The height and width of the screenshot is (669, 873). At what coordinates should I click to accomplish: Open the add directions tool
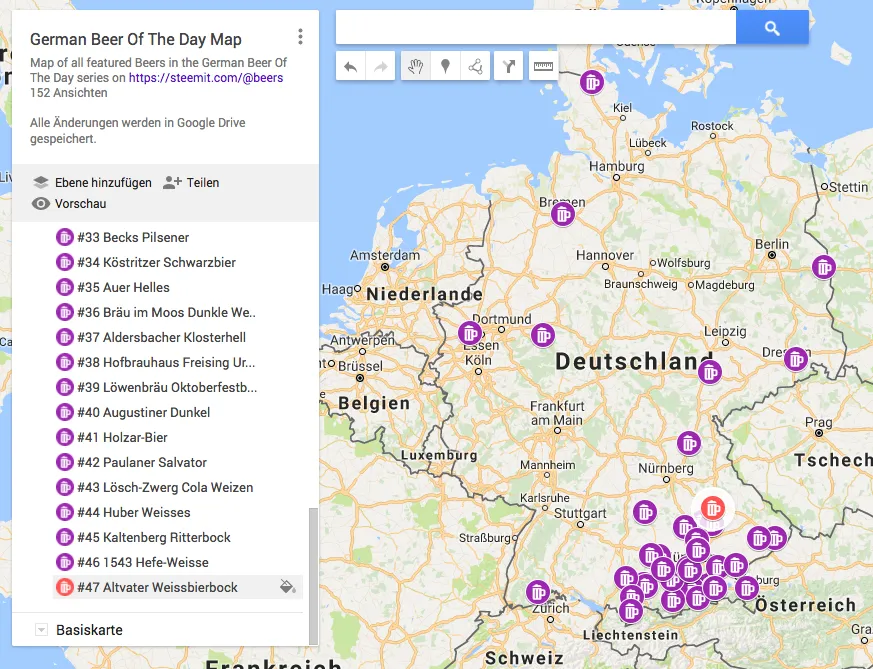[508, 66]
